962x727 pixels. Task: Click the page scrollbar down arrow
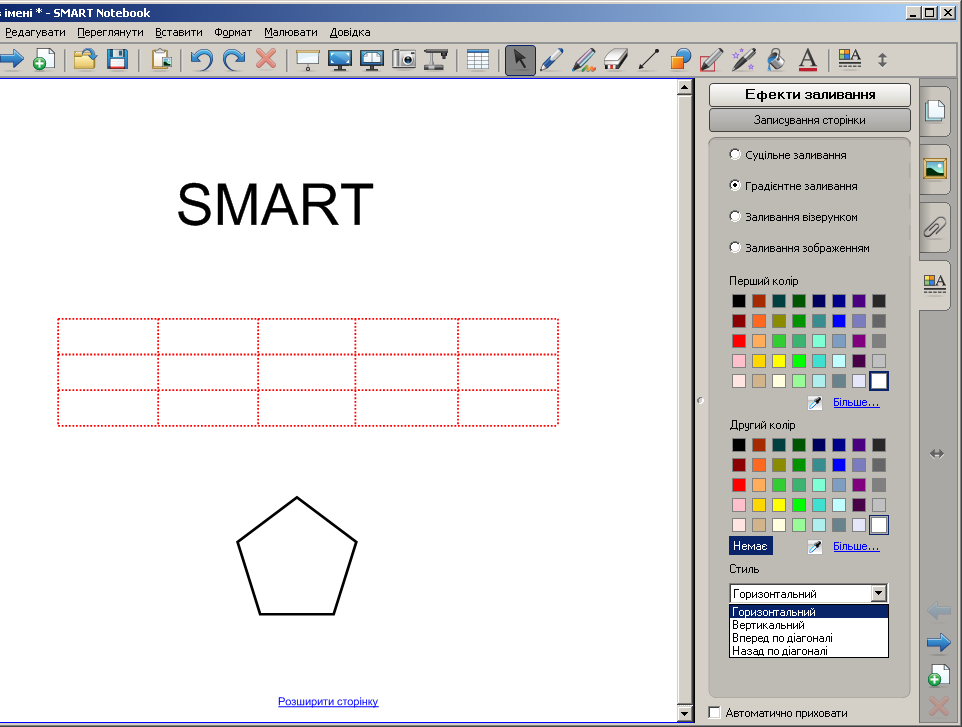coord(685,713)
